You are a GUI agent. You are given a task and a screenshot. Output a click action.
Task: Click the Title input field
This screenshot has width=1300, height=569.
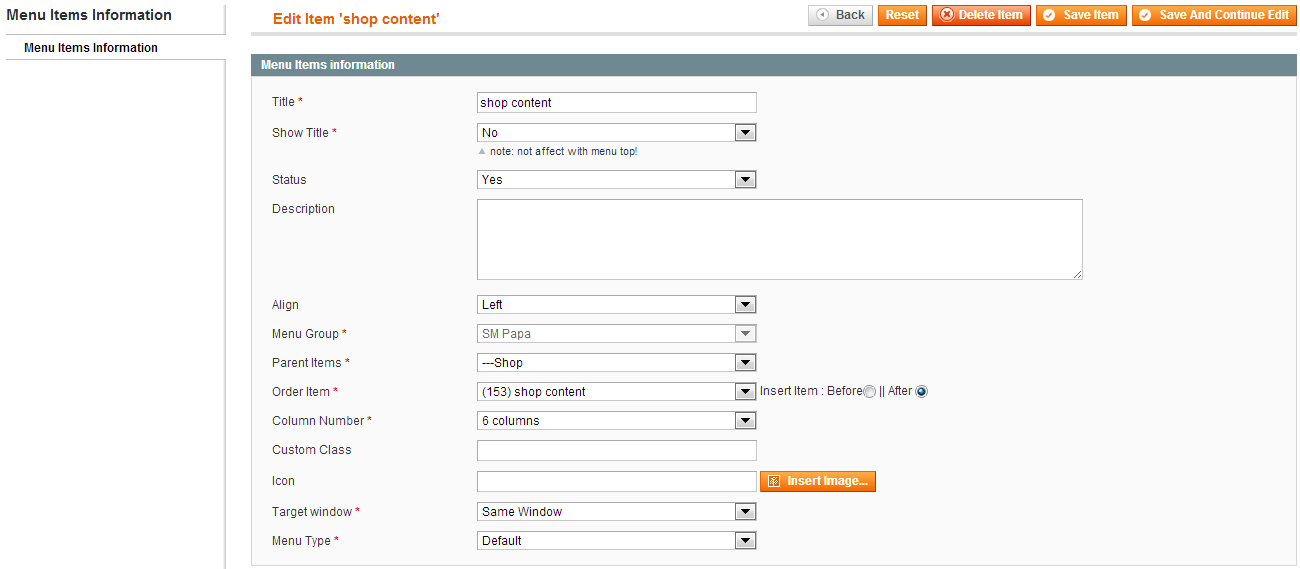617,102
